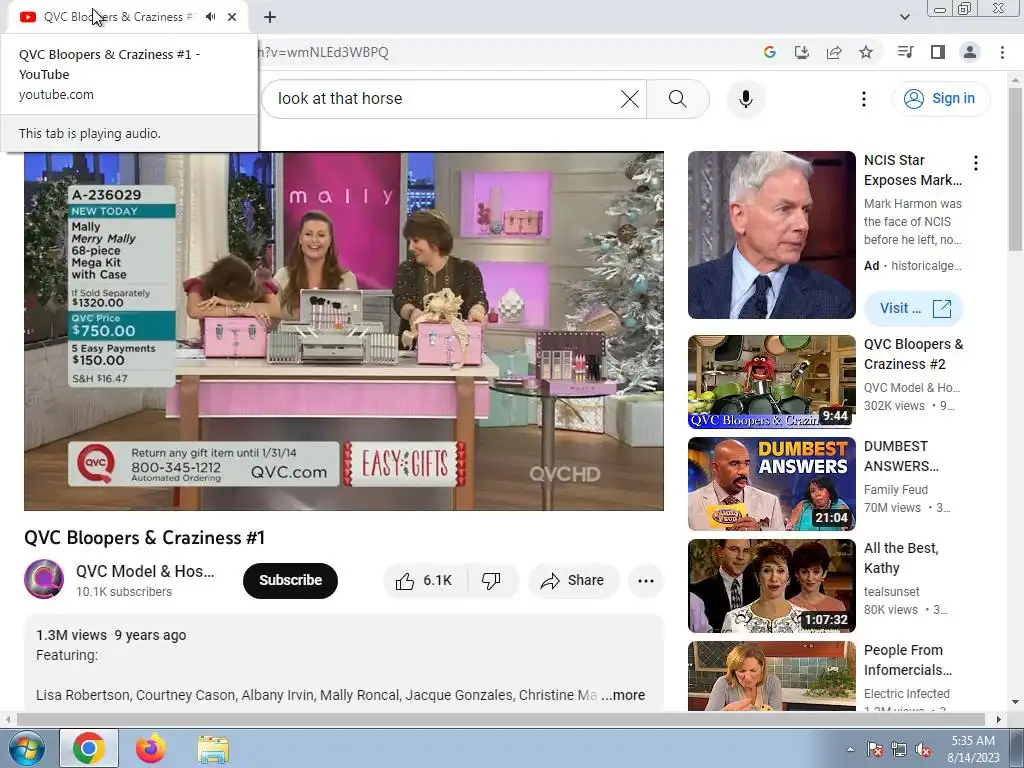Click the NCIS Star ad thumbnail
Image resolution: width=1024 pixels, height=768 pixels.
click(x=771, y=235)
